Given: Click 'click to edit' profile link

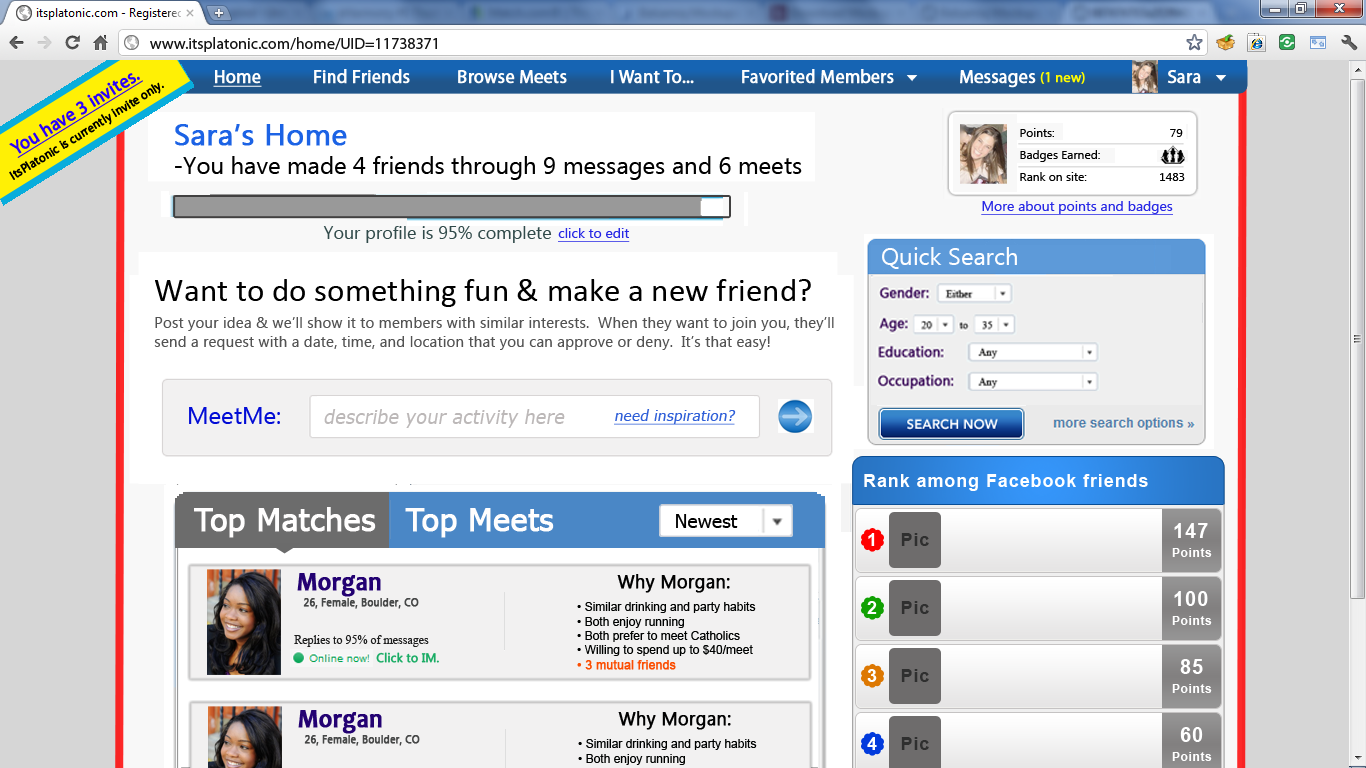Looking at the screenshot, I should [593, 233].
